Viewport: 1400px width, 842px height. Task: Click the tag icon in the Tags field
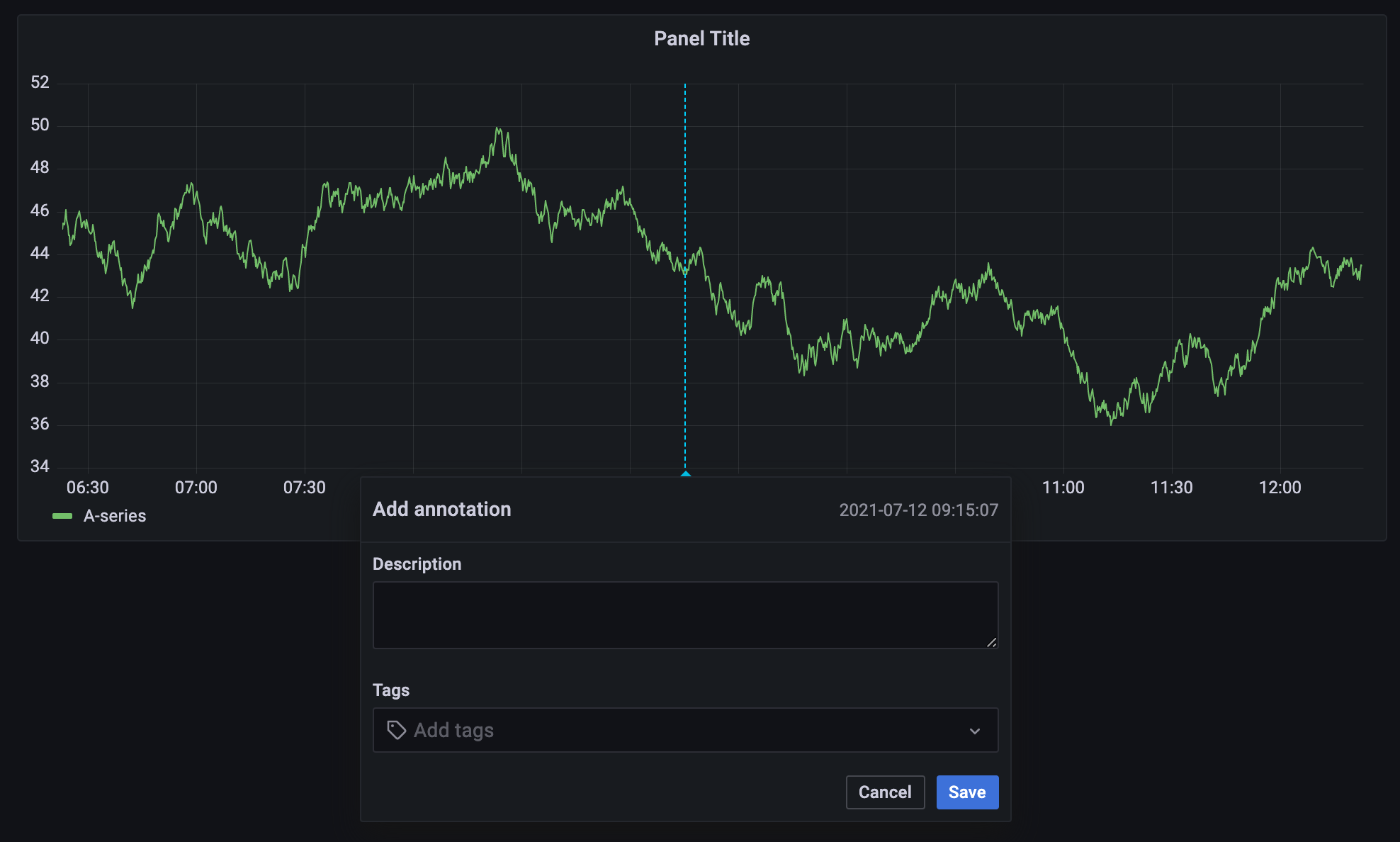coord(396,730)
